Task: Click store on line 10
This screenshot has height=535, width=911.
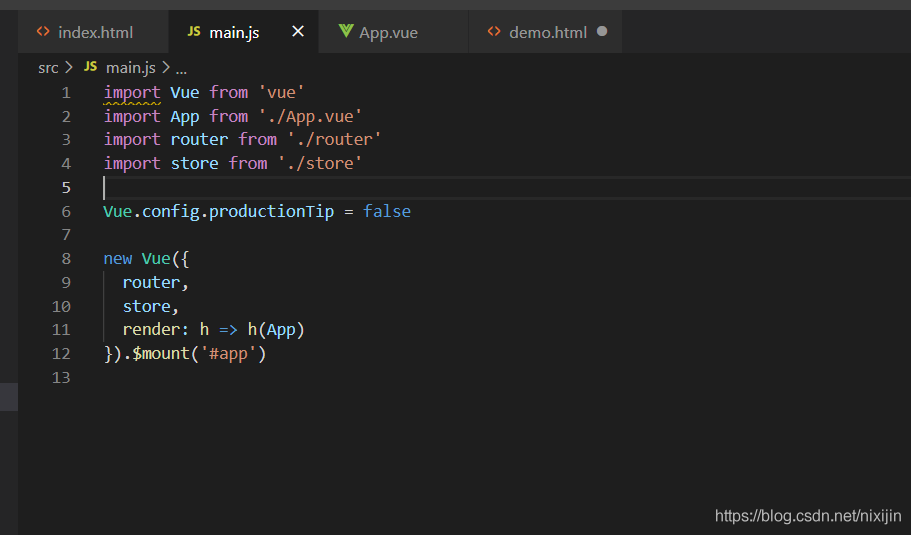Action: tap(146, 306)
